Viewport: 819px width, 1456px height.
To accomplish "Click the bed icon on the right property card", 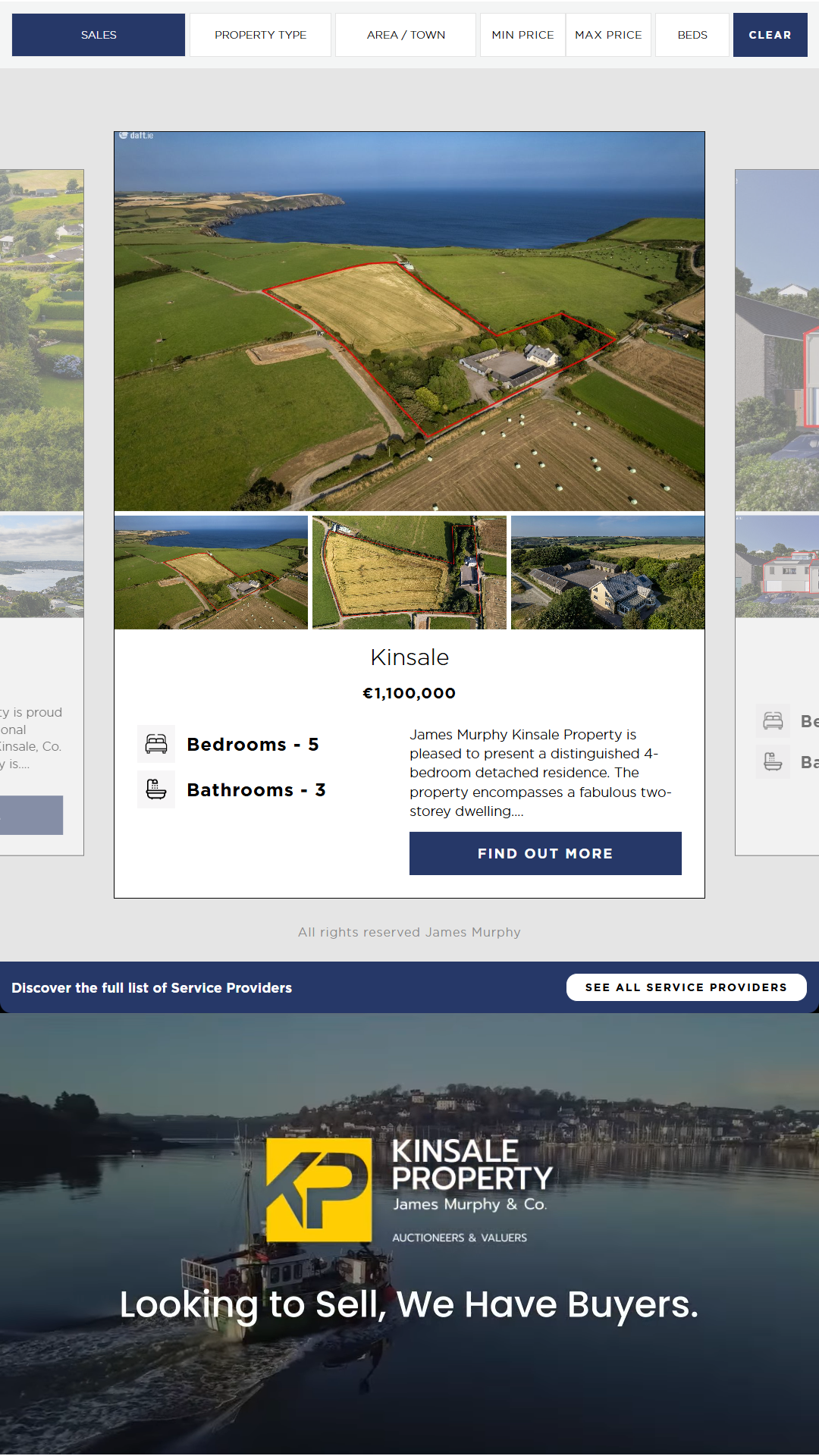I will coord(773,720).
